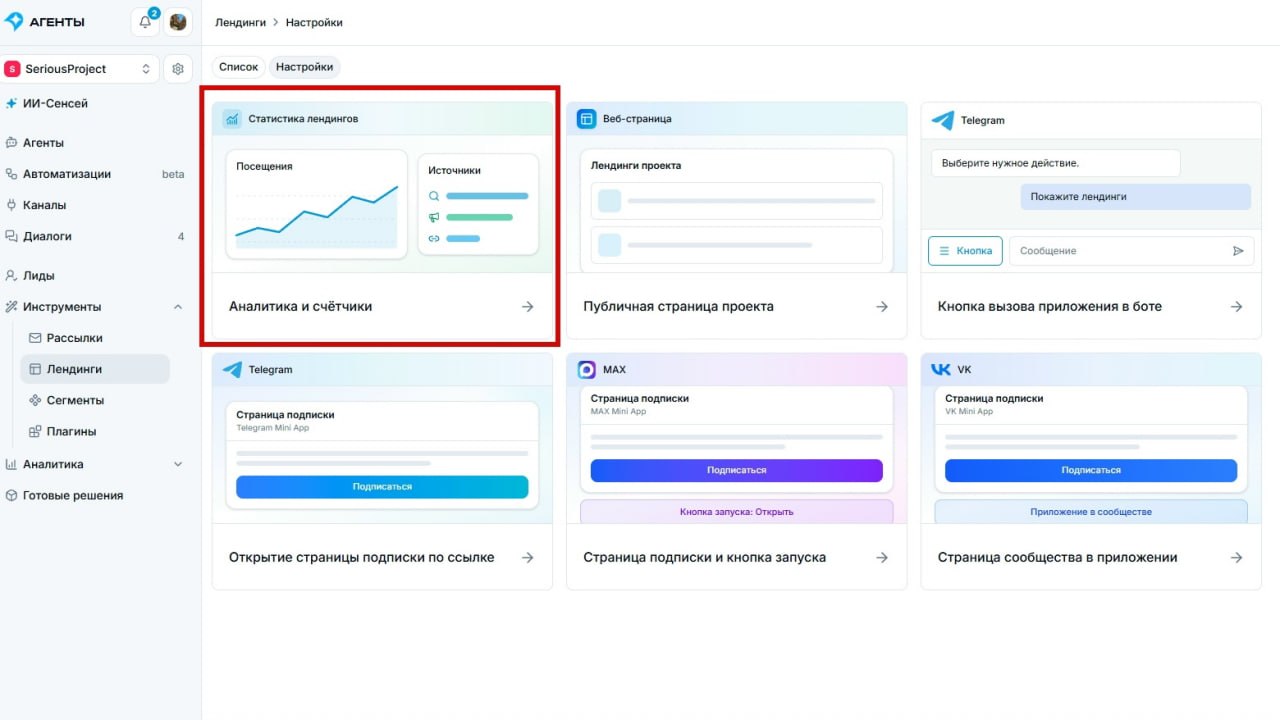Click the Сообщение input field
The width and height of the screenshot is (1280, 720).
coord(1131,251)
